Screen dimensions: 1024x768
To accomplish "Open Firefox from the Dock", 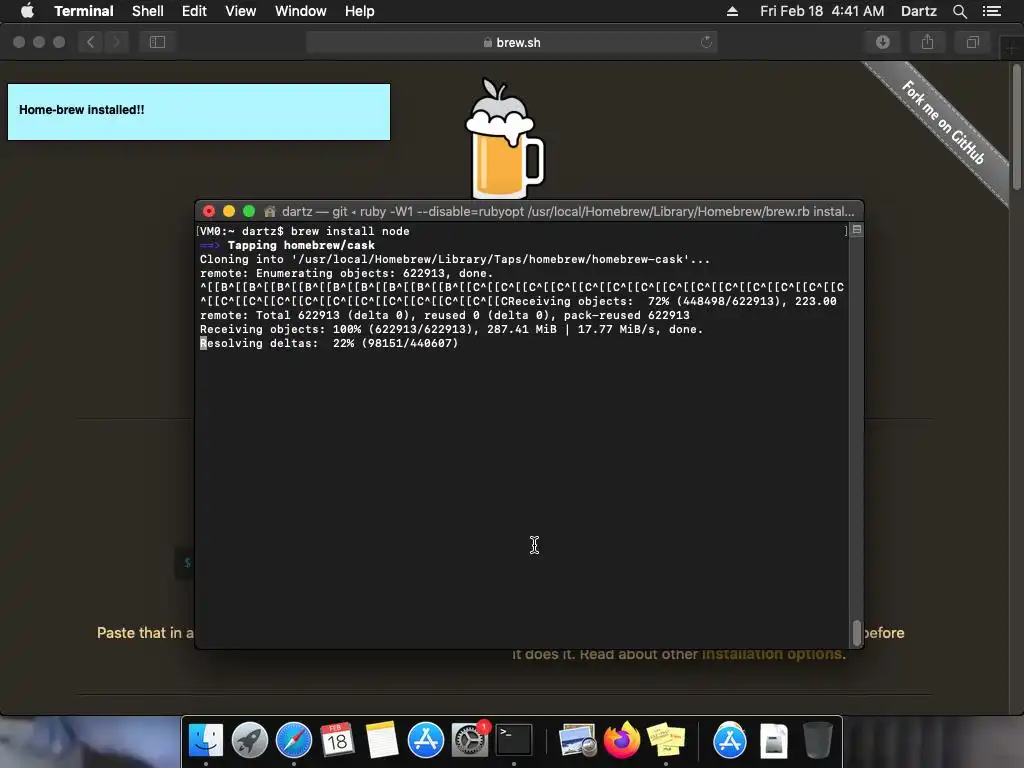I will (622, 741).
